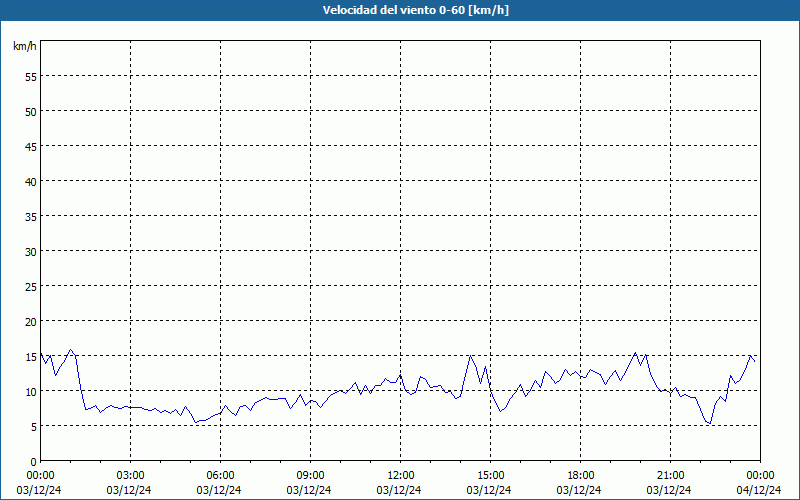Viewport: 800px width, 500px height.
Task: Click the "40" y-axis value
Action: coord(31,182)
